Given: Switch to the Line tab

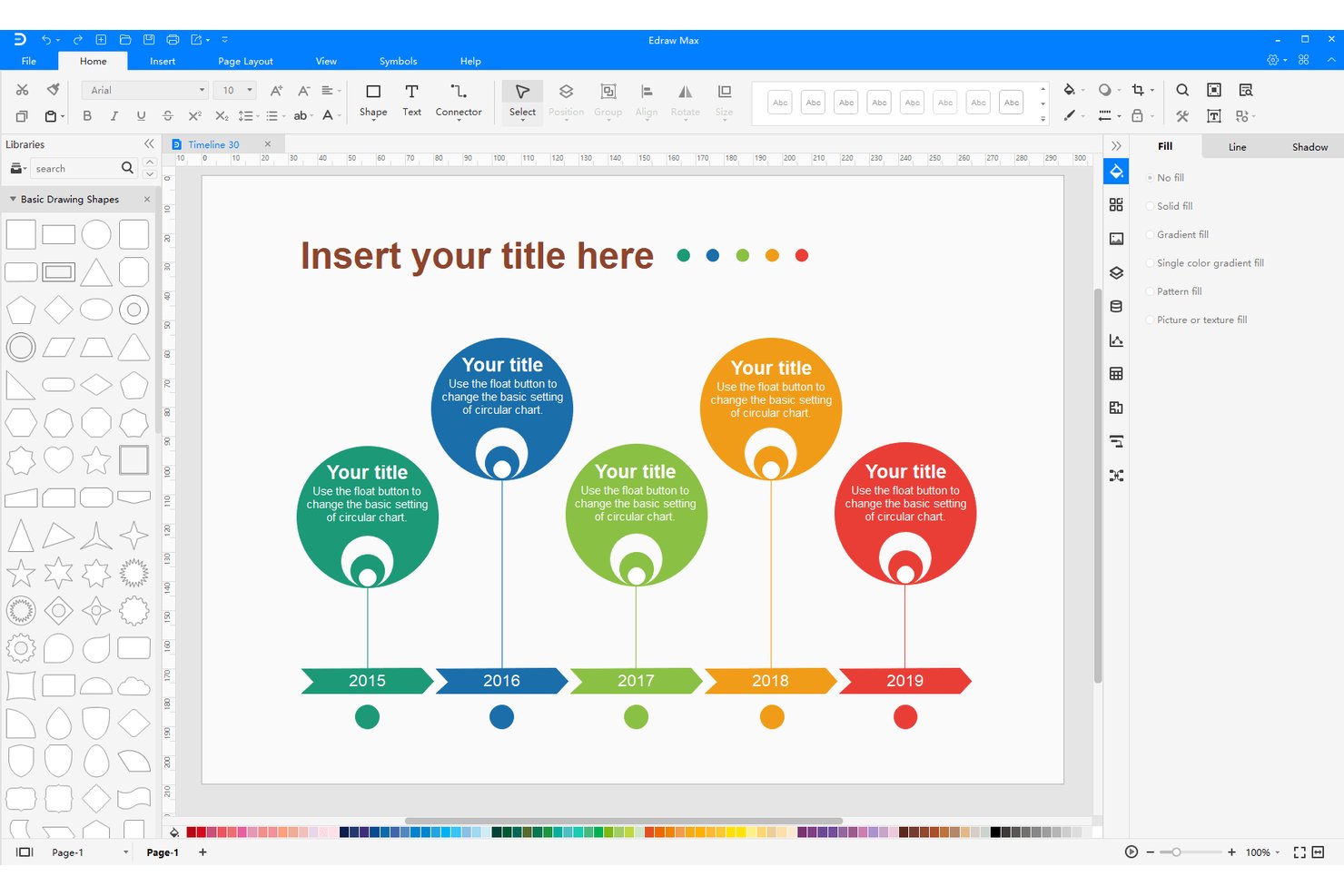Looking at the screenshot, I should (1237, 146).
